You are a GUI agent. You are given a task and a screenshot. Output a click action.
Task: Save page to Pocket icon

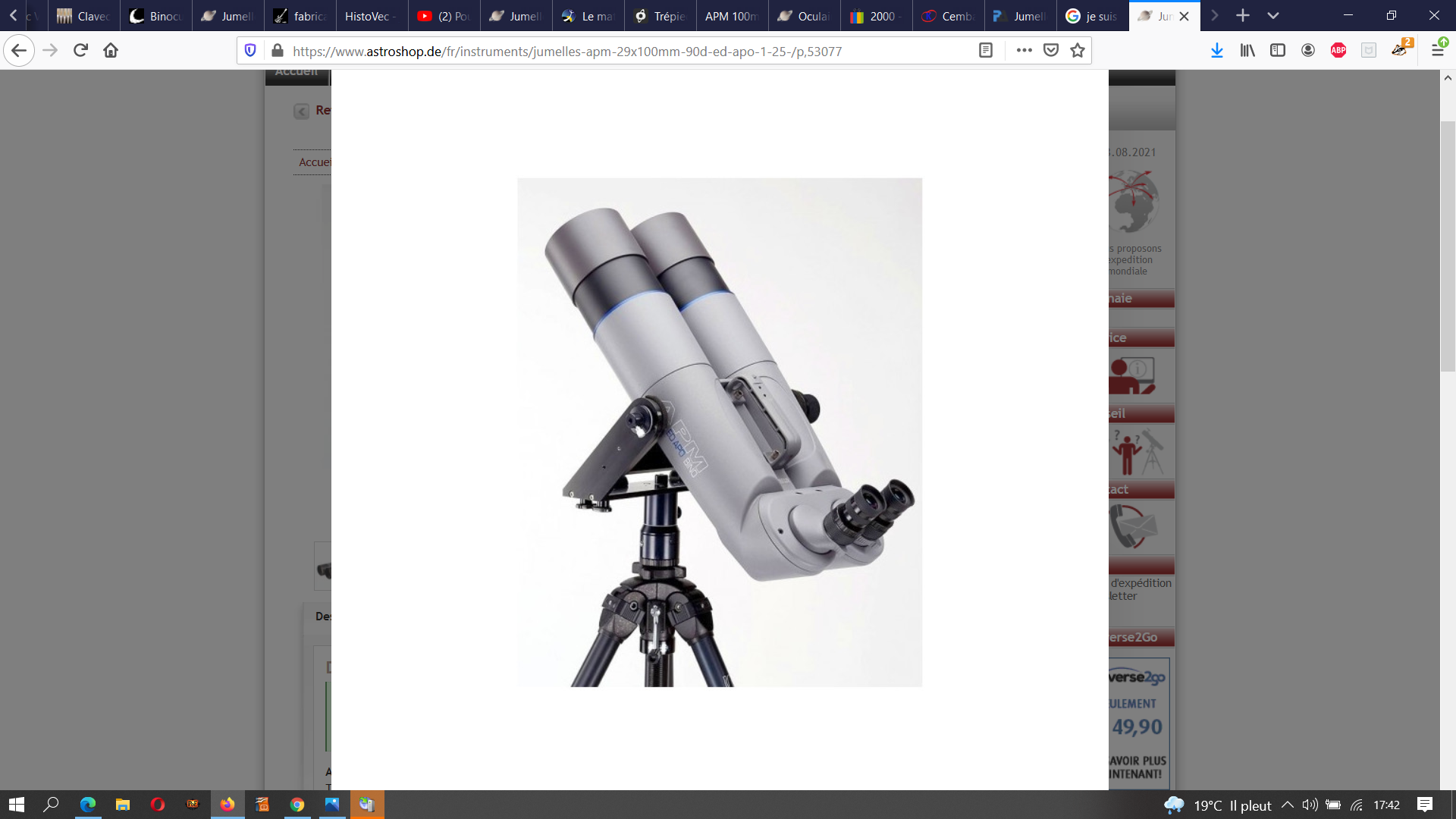(1051, 51)
